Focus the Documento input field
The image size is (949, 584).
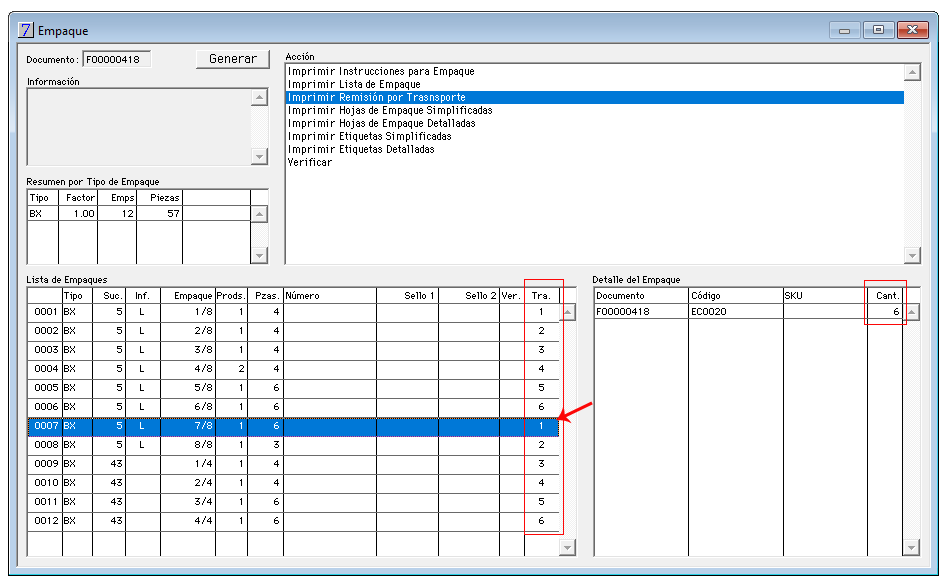pyautogui.click(x=116, y=59)
